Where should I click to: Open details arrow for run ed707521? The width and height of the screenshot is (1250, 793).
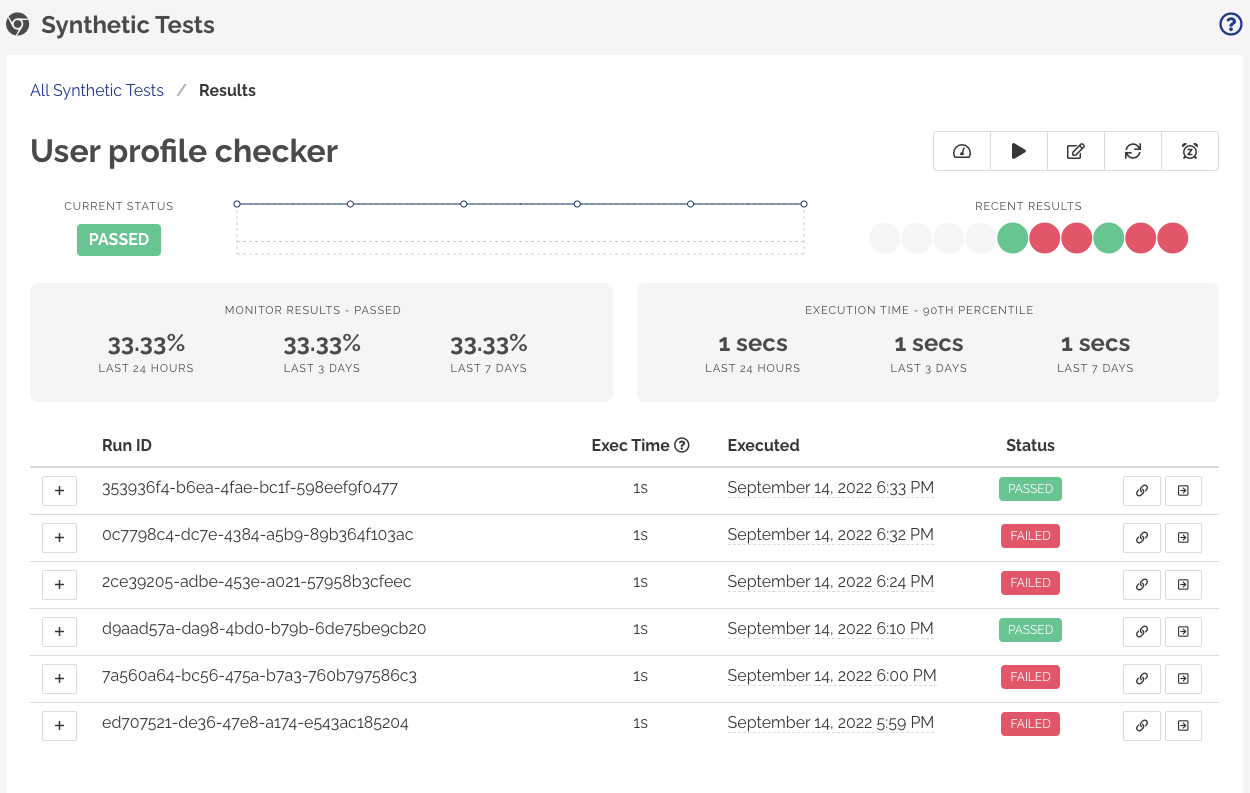[x=1183, y=725]
